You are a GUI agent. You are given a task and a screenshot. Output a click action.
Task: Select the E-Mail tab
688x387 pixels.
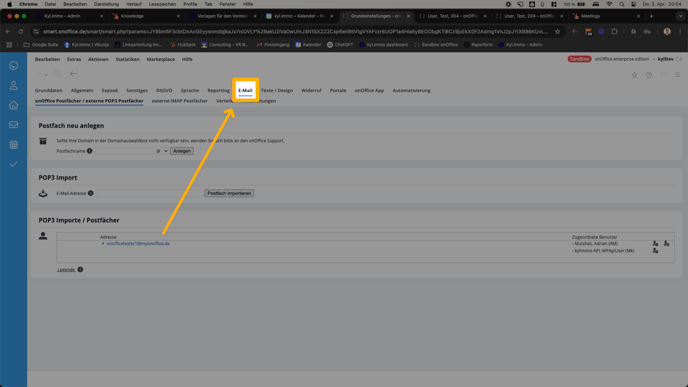(245, 90)
